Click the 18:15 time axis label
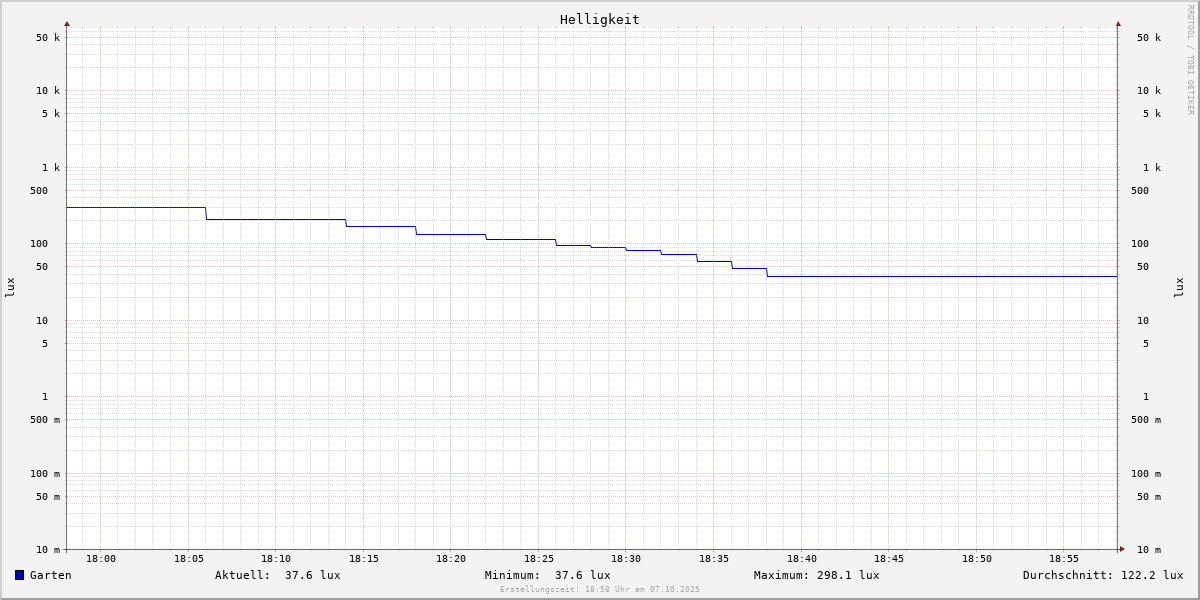The height and width of the screenshot is (600, 1200). point(364,559)
